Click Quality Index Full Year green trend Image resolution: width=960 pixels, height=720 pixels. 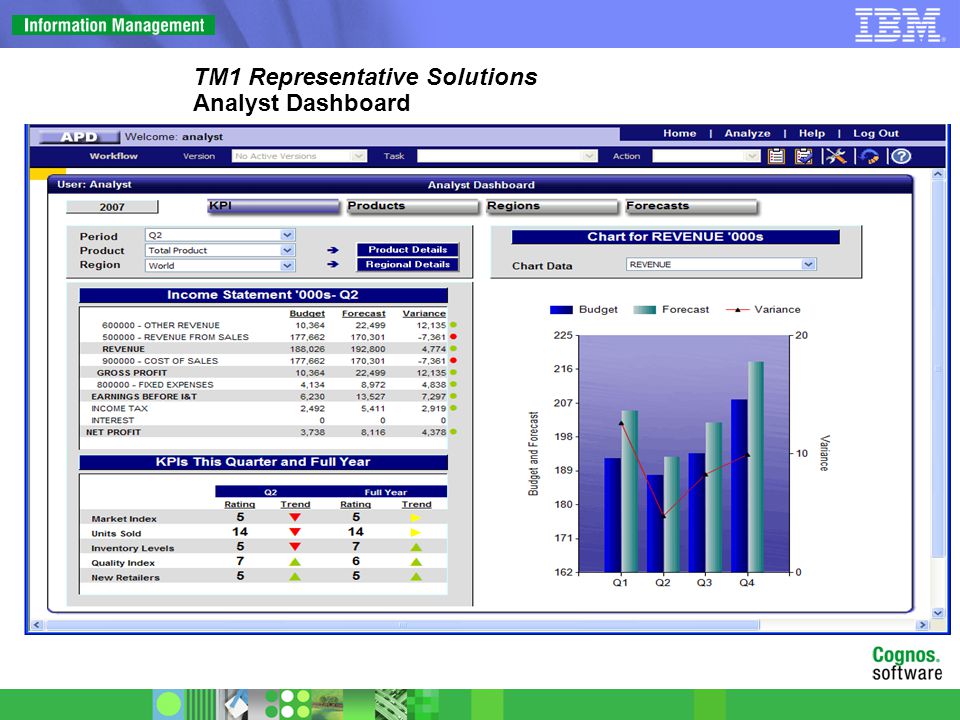point(416,561)
